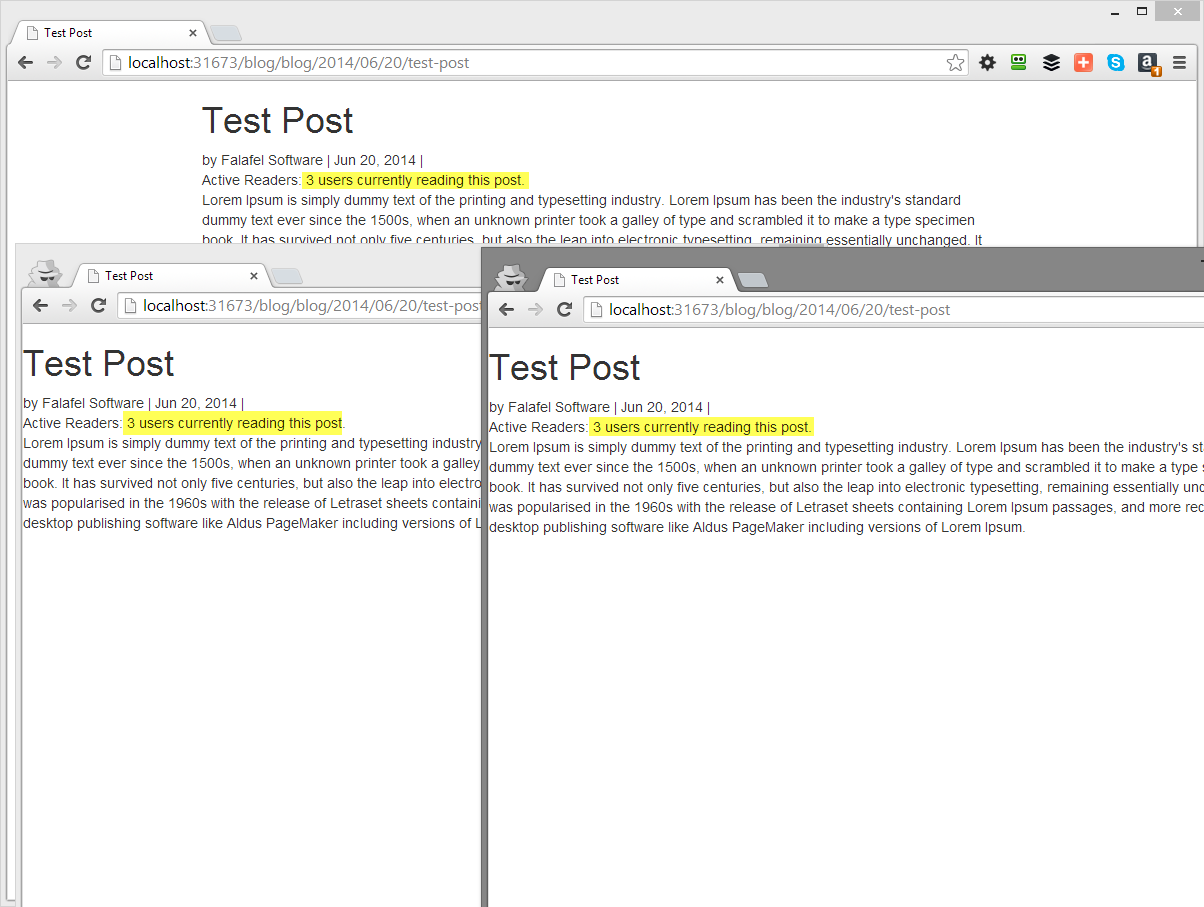
Task: Open the Chrome hamburger menu
Action: (x=1180, y=62)
